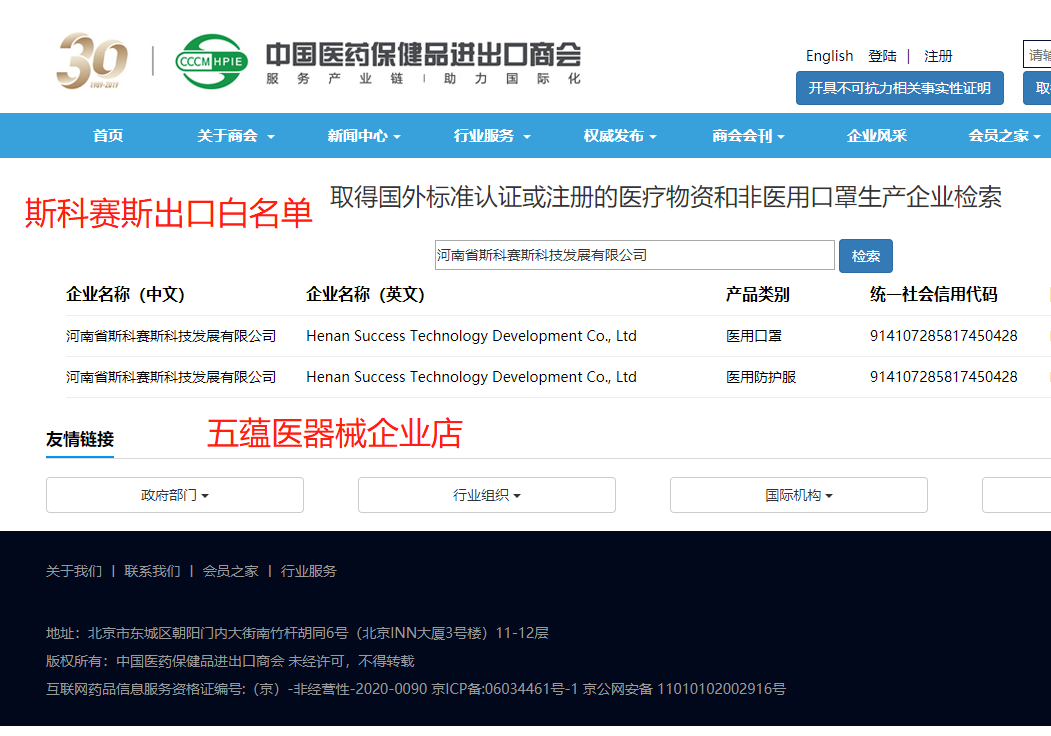1051x736 pixels.
Task: Open the 国际机构 dropdown
Action: tap(799, 495)
